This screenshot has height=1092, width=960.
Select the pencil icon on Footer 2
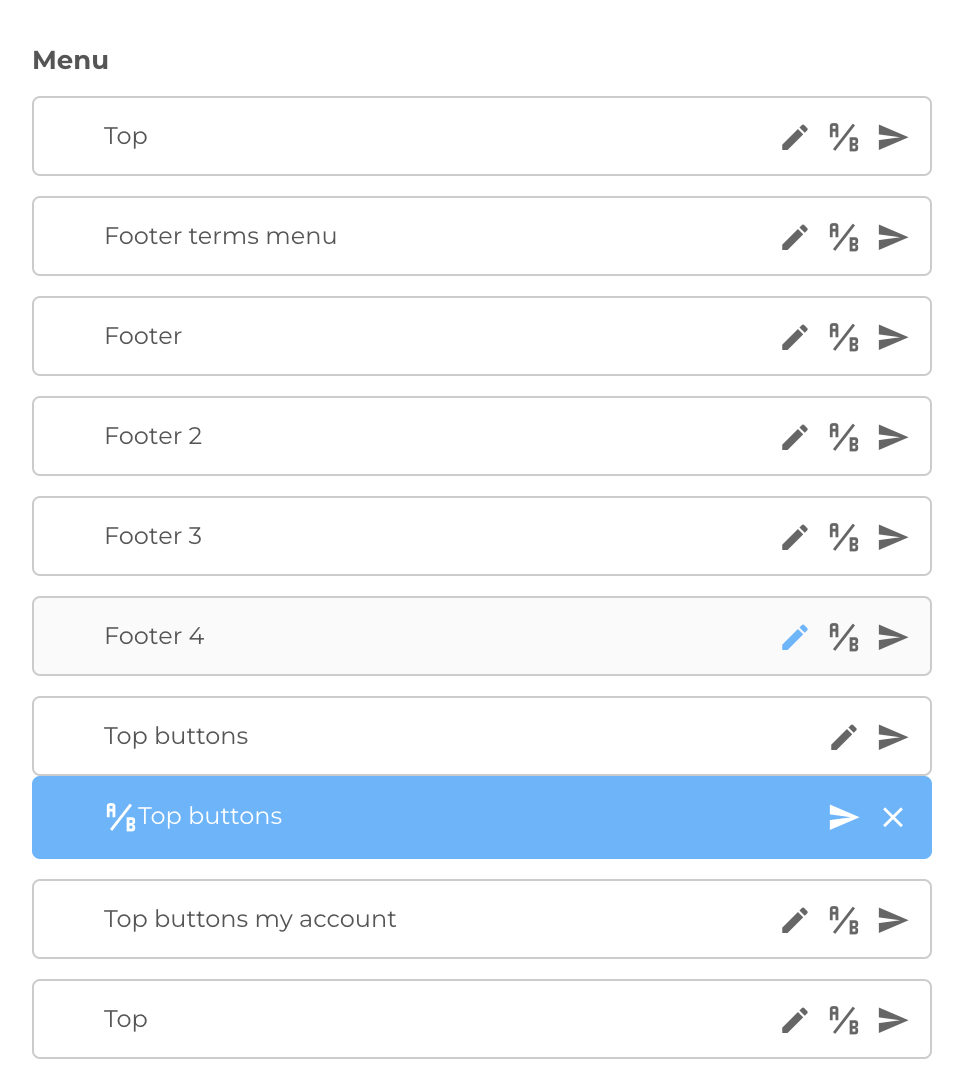pos(794,436)
